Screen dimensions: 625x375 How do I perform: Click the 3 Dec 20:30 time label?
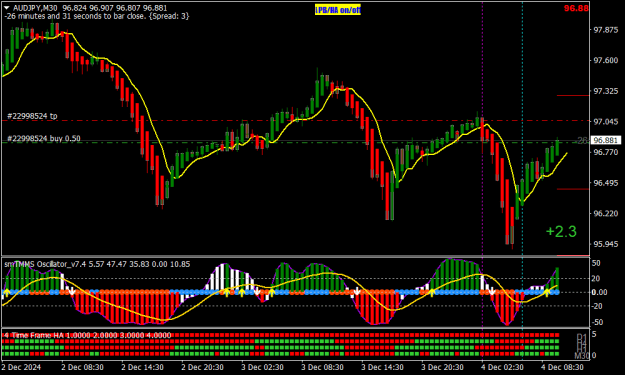pyautogui.click(x=442, y=367)
